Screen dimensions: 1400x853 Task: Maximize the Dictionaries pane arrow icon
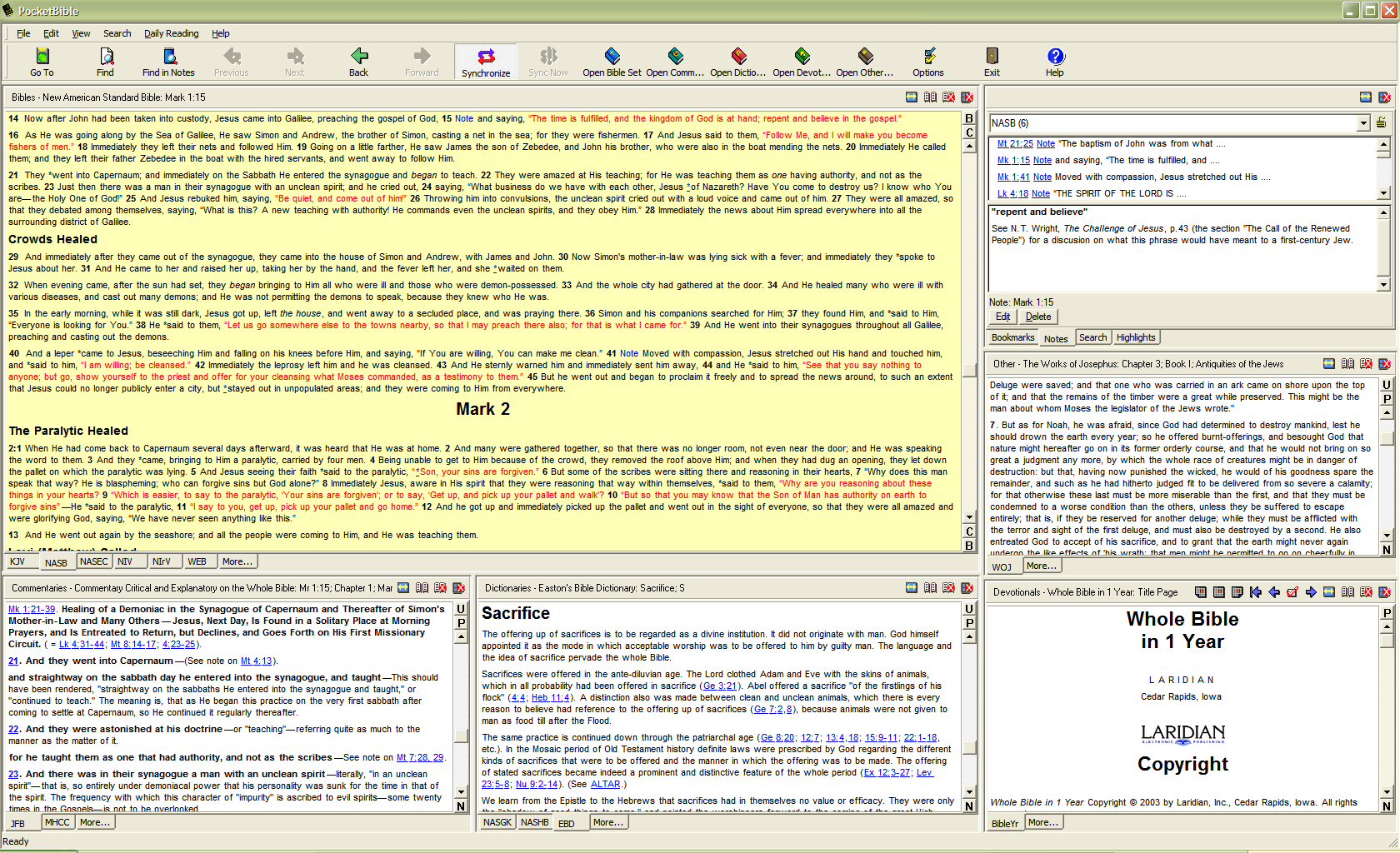point(912,588)
